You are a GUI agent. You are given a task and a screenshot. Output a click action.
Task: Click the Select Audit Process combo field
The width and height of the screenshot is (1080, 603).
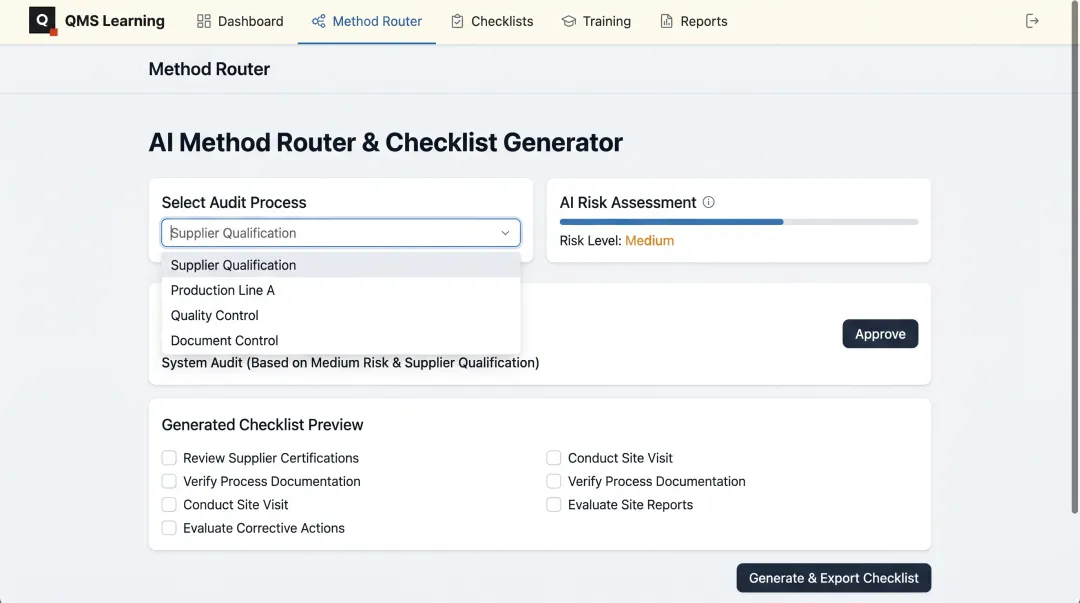pos(341,233)
